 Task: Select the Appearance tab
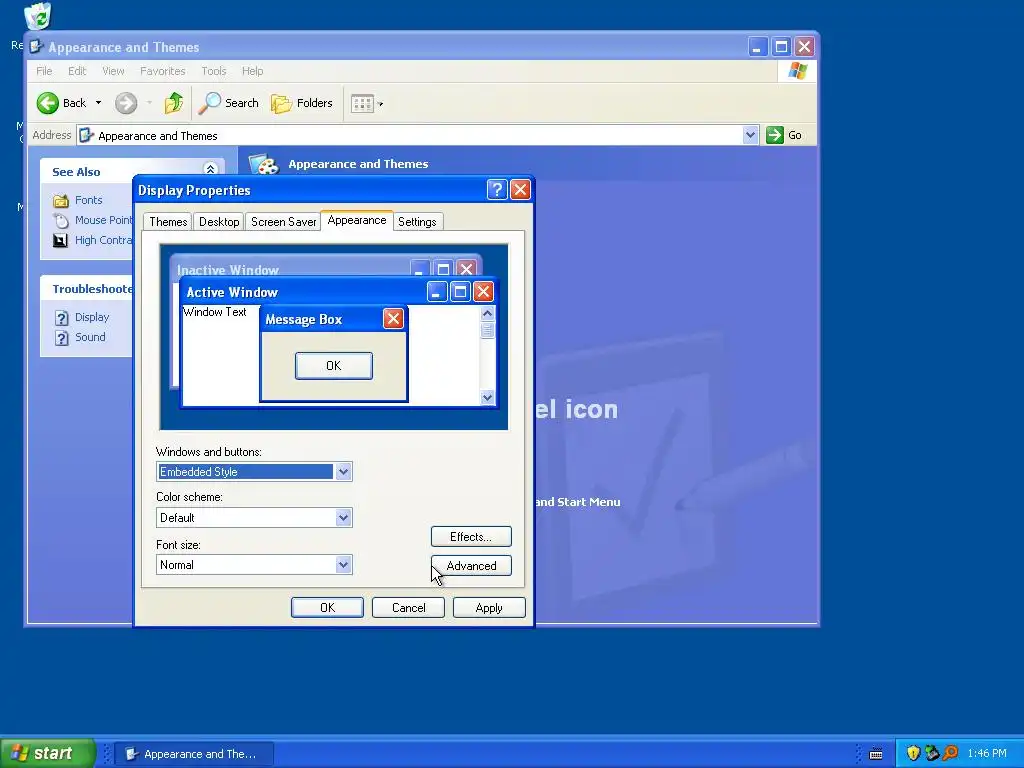[x=357, y=220]
